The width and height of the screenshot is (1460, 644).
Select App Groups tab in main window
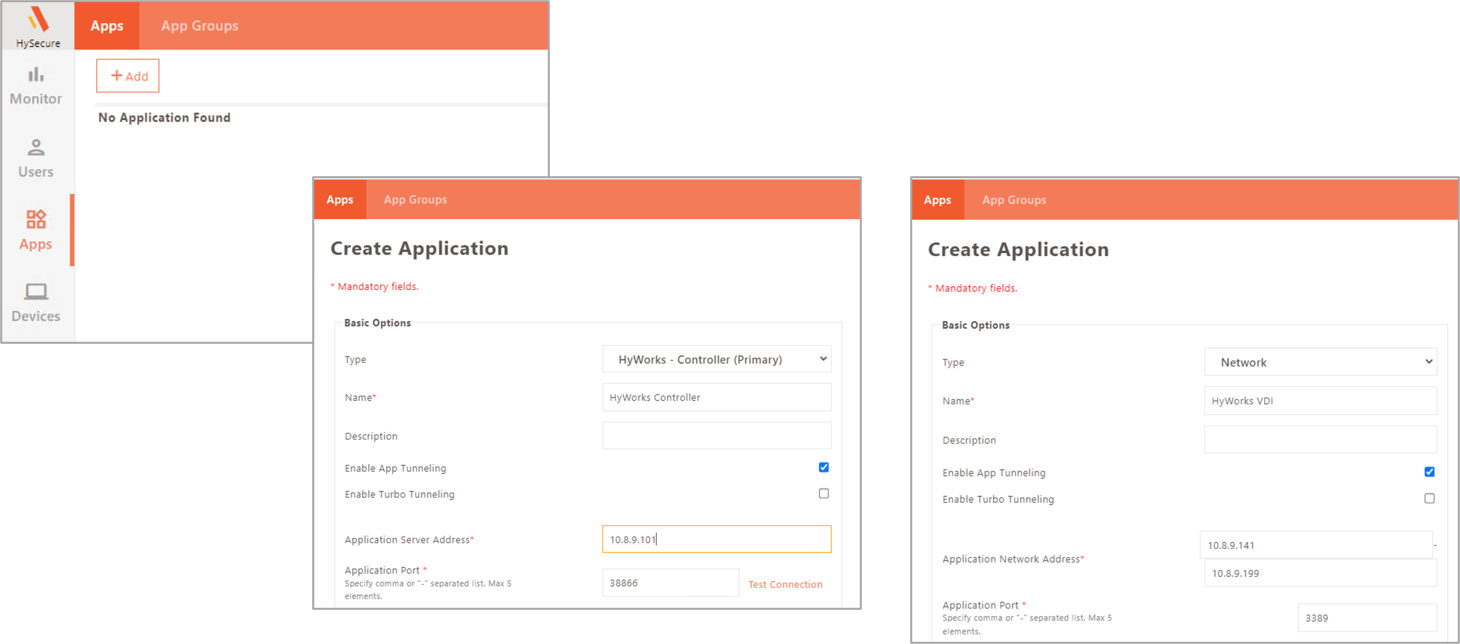[199, 25]
